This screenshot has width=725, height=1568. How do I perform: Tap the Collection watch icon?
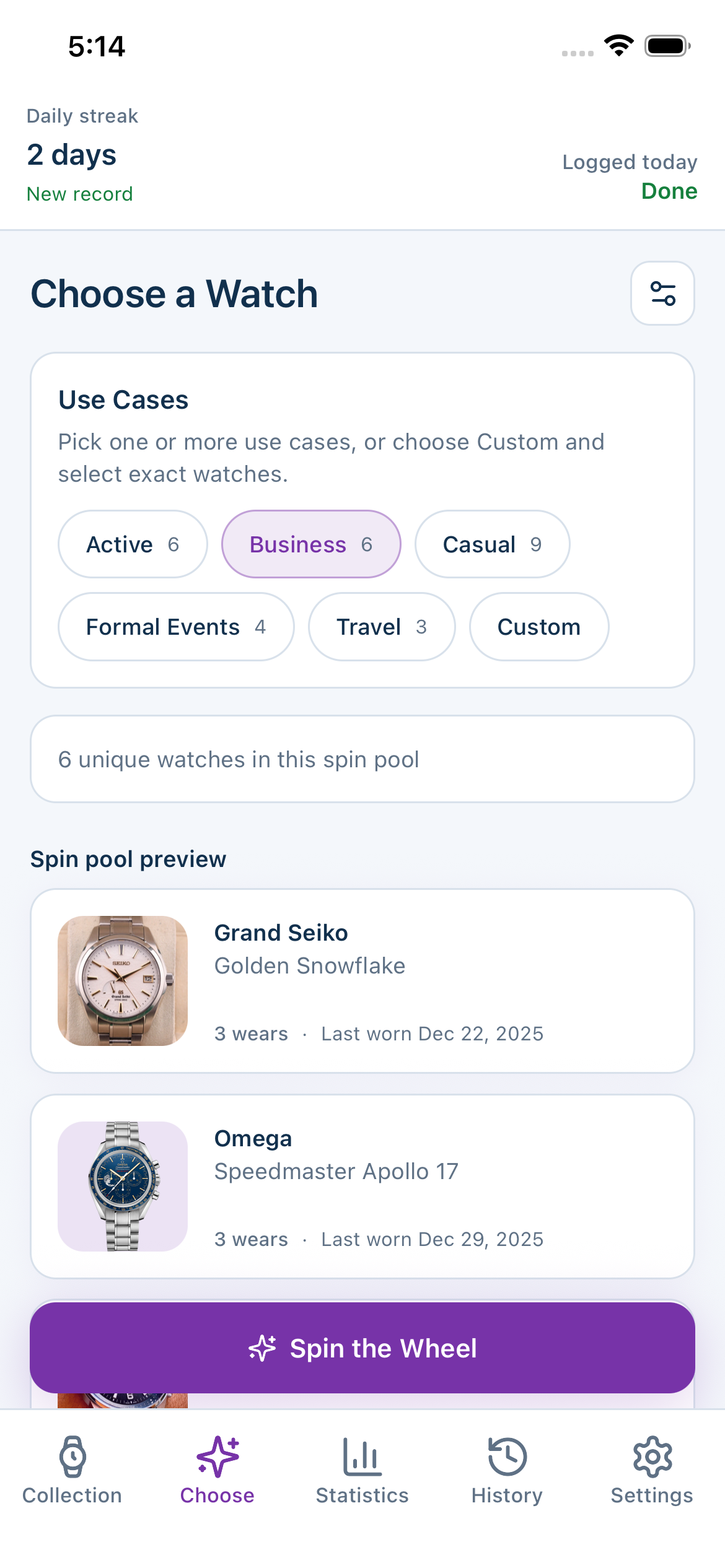point(72,1456)
